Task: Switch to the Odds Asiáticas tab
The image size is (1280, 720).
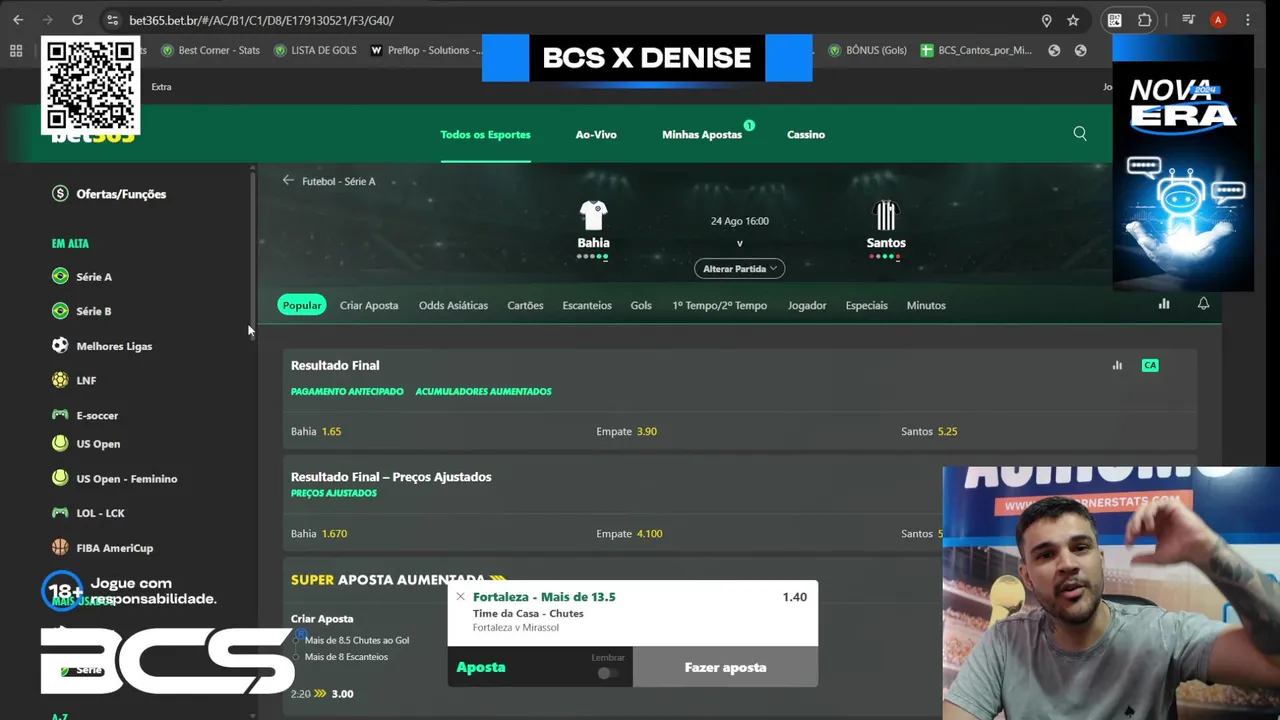Action: click(x=453, y=305)
